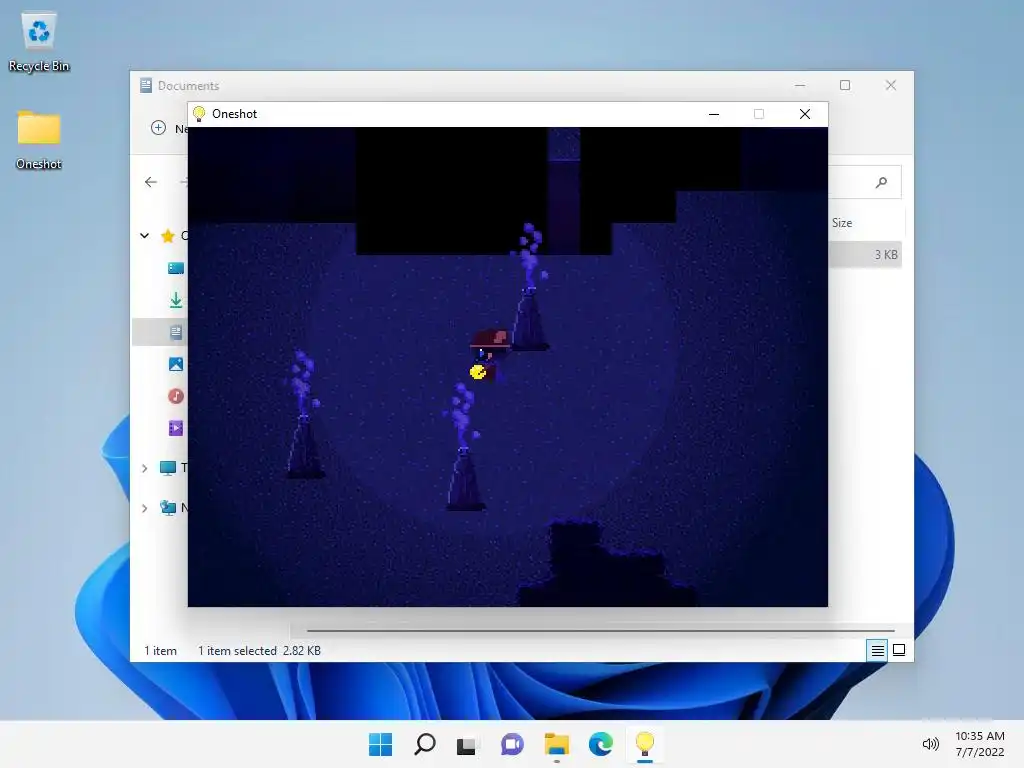This screenshot has height=768, width=1024.
Task: Select the Quick access star icon
Action: (168, 236)
